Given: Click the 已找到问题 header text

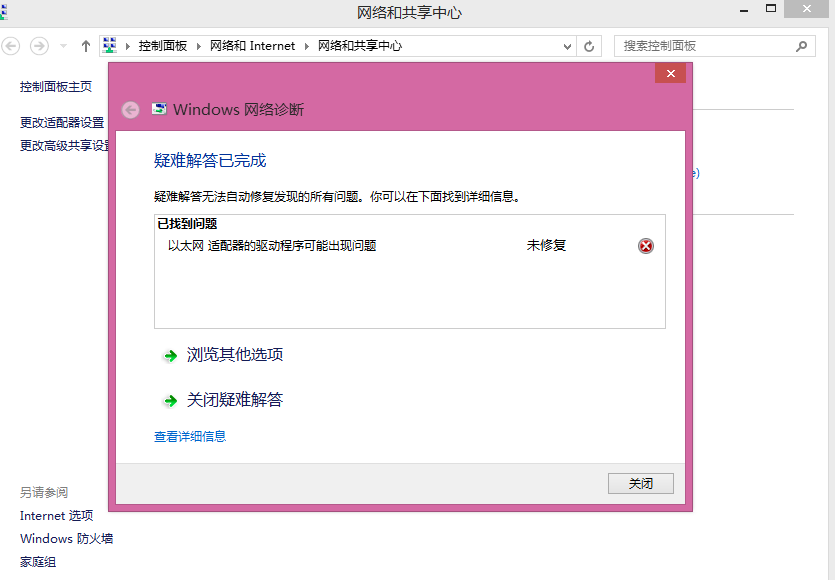Looking at the screenshot, I should [x=187, y=224].
